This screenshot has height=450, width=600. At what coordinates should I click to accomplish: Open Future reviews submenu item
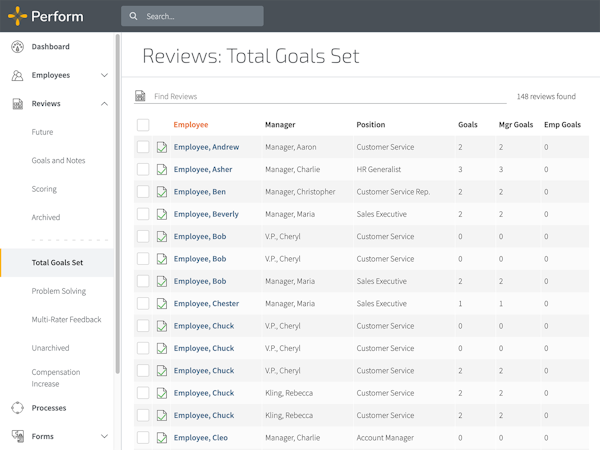[42, 132]
